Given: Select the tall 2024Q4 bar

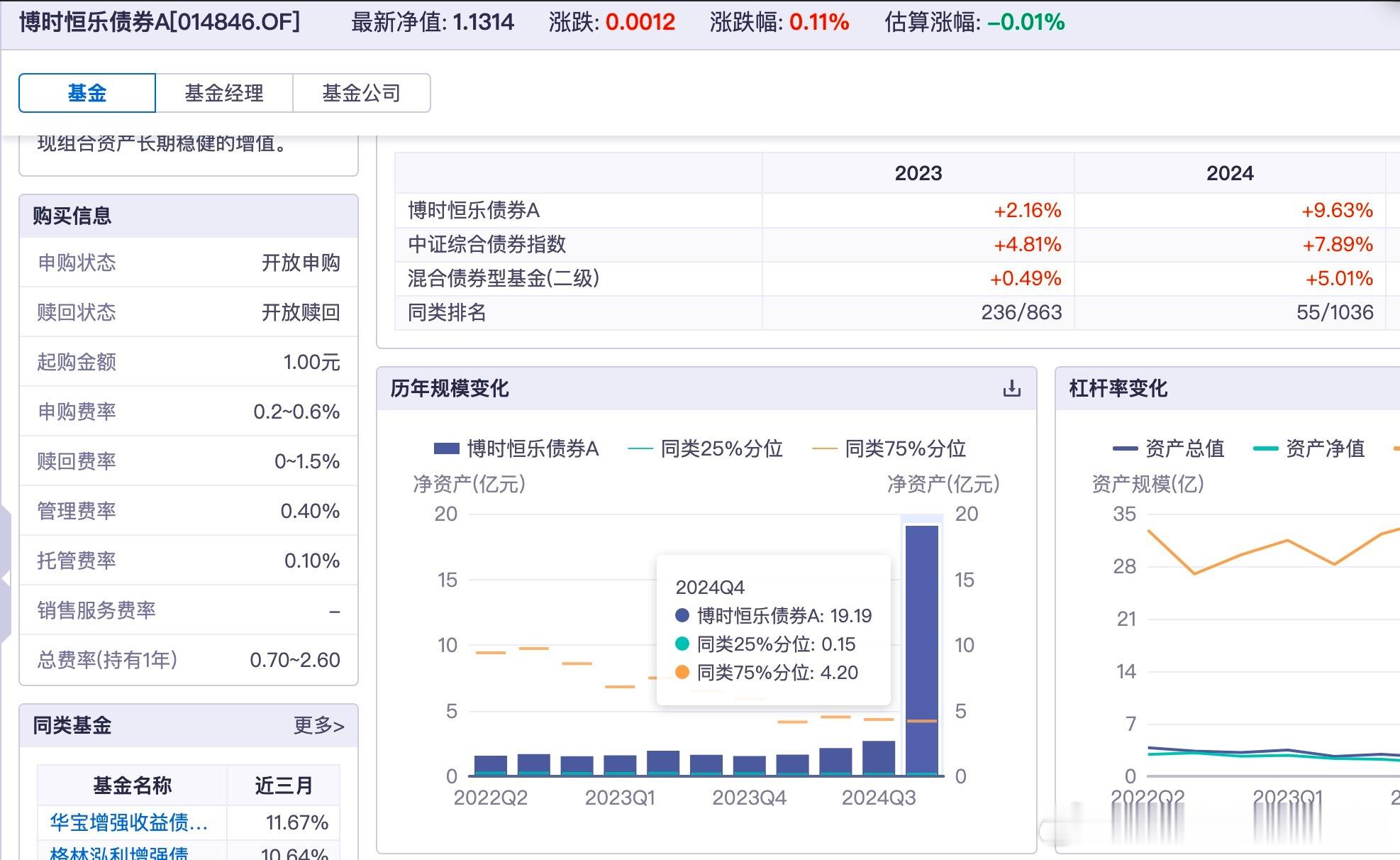Looking at the screenshot, I should [922, 650].
